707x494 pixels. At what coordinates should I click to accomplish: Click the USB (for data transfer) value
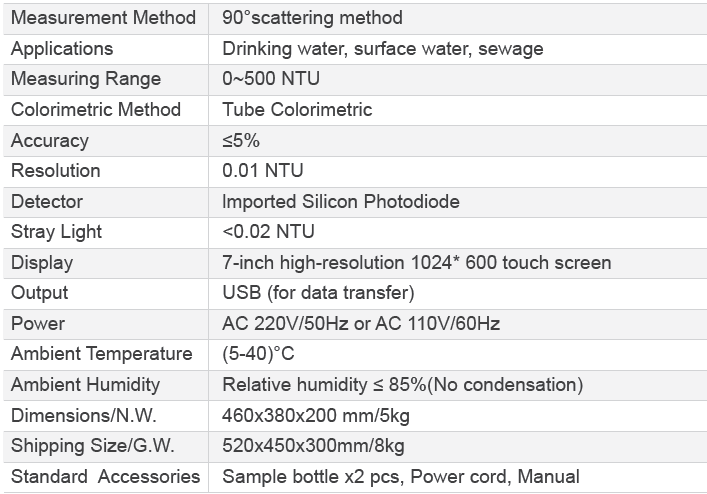[x=318, y=293]
